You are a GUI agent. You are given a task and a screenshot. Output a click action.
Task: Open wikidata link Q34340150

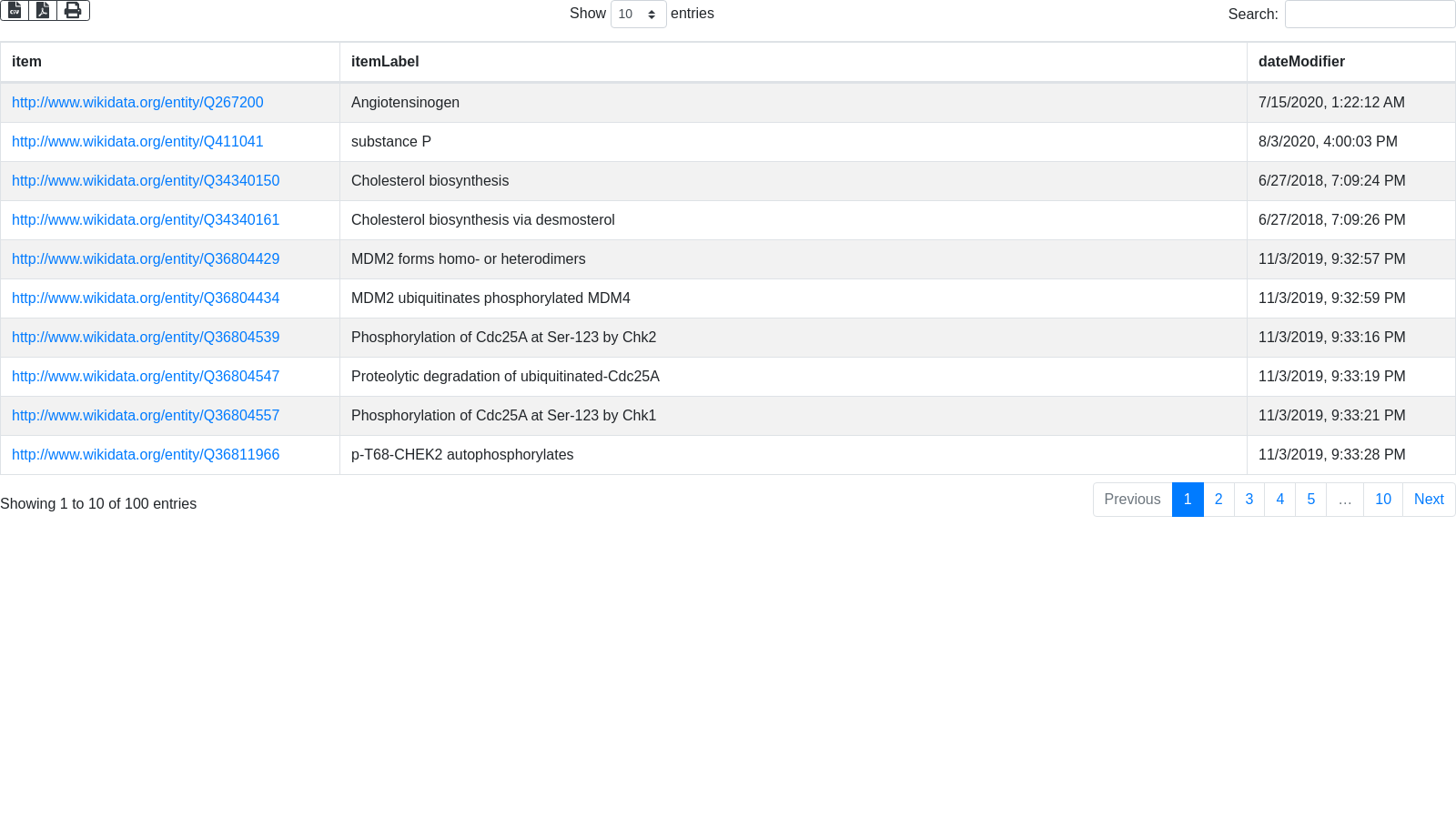(x=146, y=181)
